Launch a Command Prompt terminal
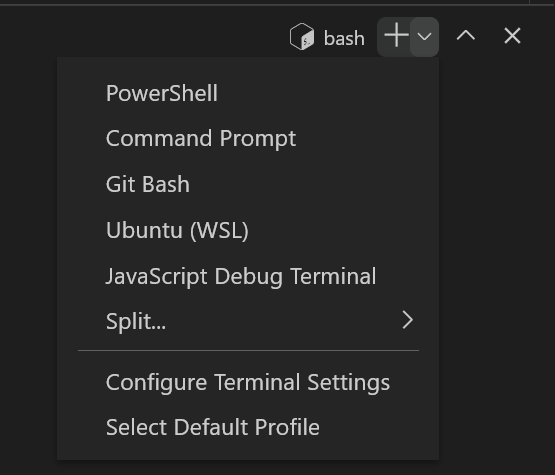This screenshot has width=555, height=475. (x=248, y=138)
